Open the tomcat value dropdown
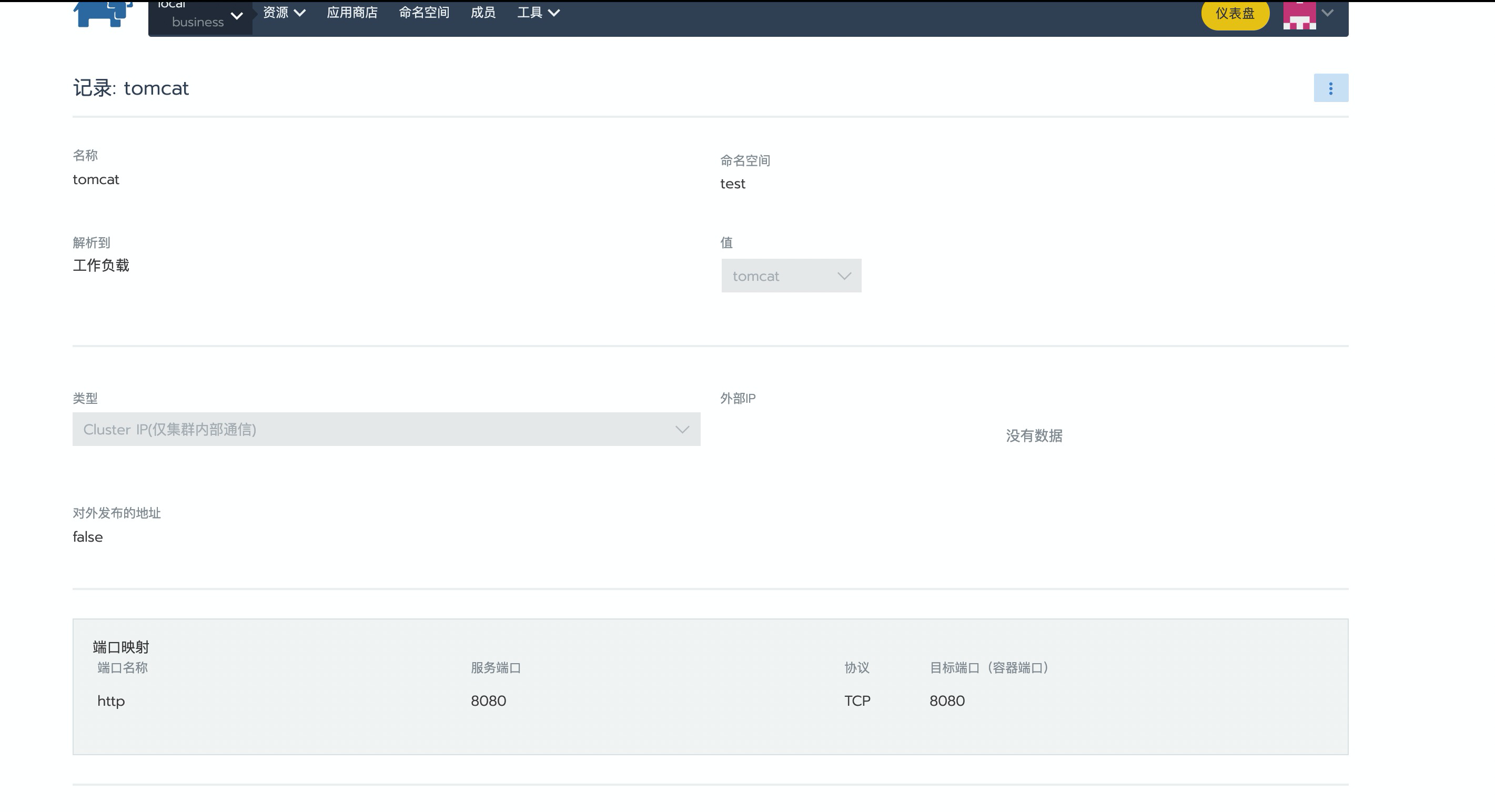1495x812 pixels. tap(791, 276)
